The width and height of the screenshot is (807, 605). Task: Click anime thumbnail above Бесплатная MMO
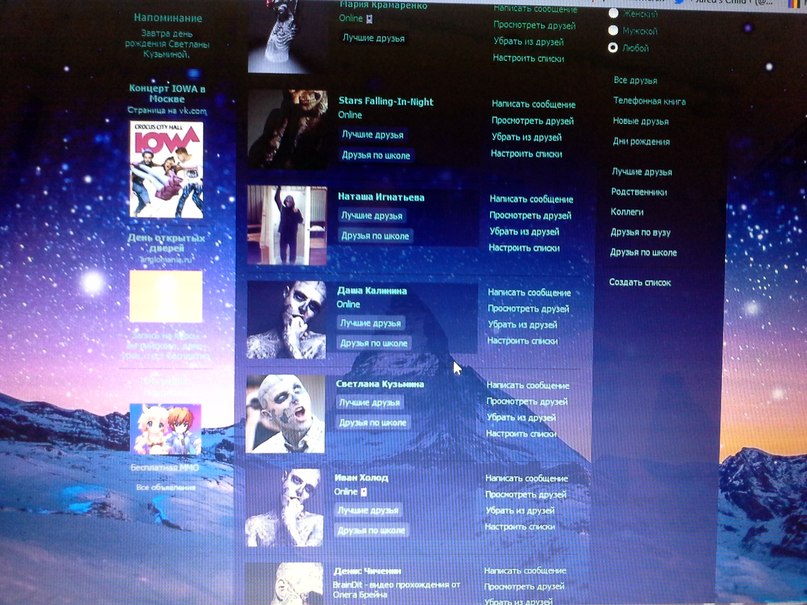coord(165,430)
